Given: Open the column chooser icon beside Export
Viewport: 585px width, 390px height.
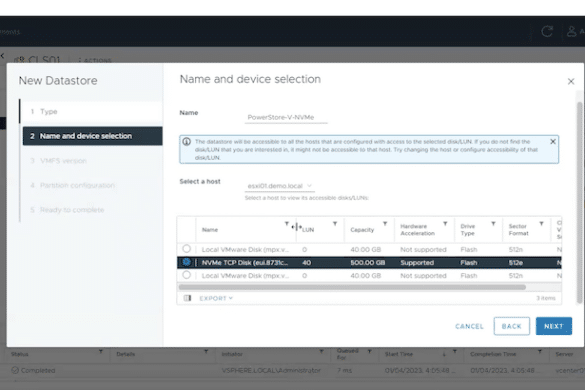Looking at the screenshot, I should 187,298.
